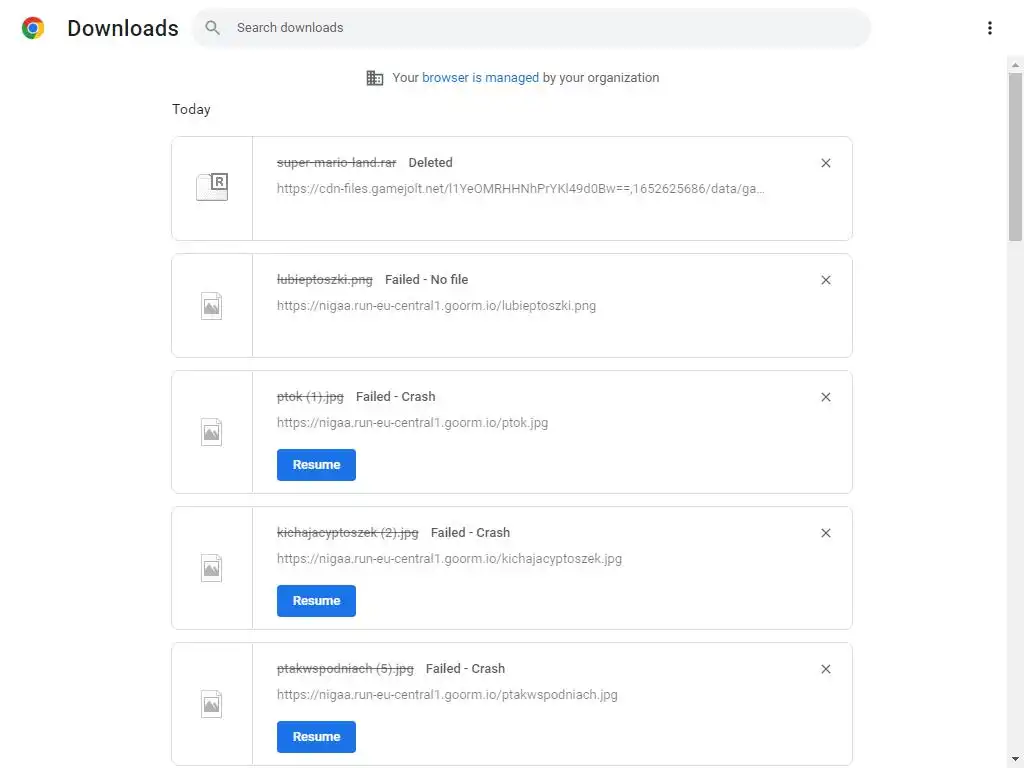
Task: Click the search magnifier icon
Action: point(212,28)
